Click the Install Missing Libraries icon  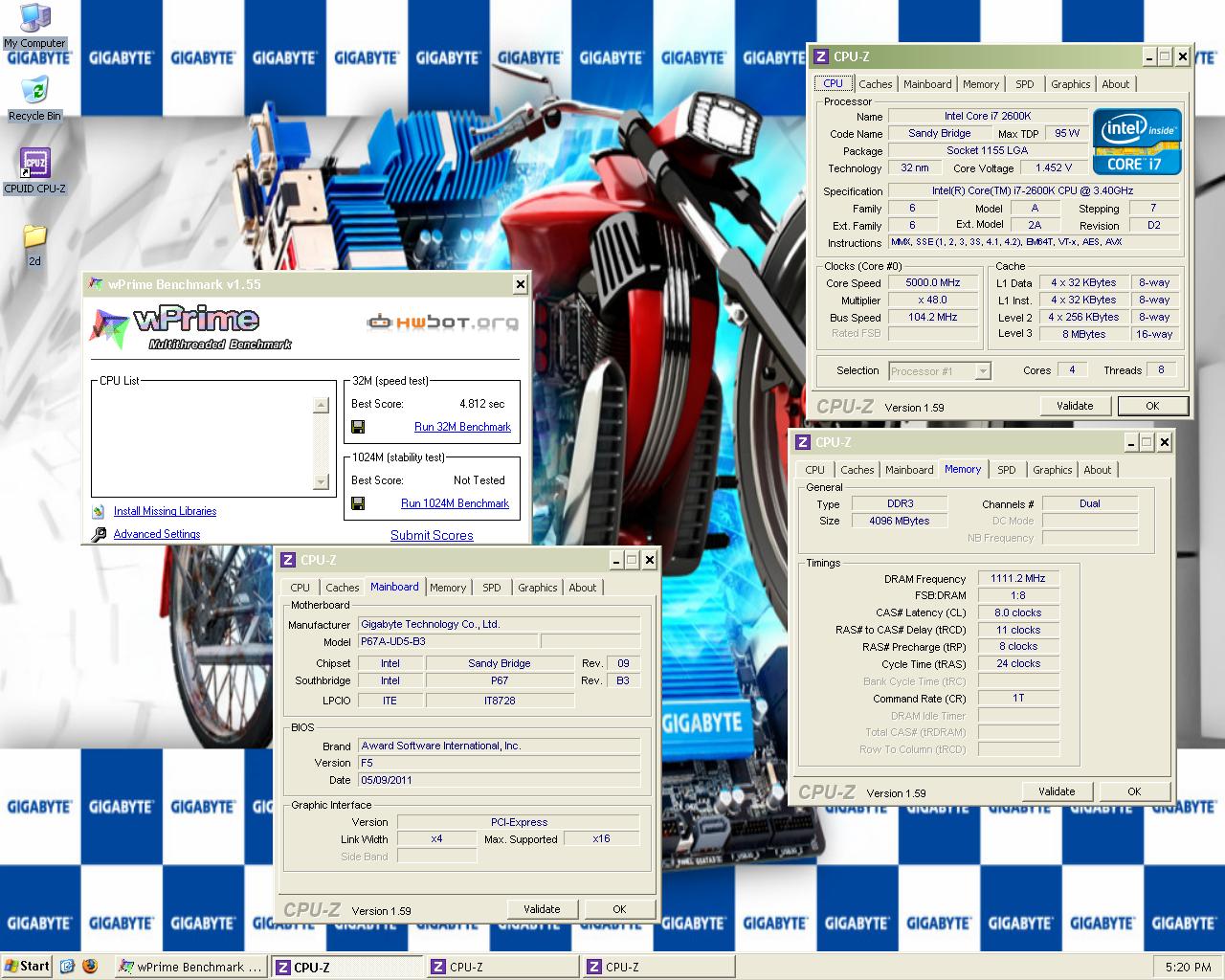(98, 512)
